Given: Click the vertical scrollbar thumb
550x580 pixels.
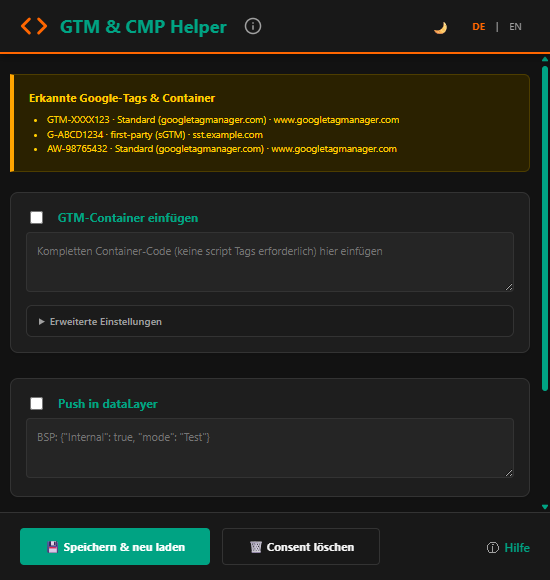Looking at the screenshot, I should 544,228.
